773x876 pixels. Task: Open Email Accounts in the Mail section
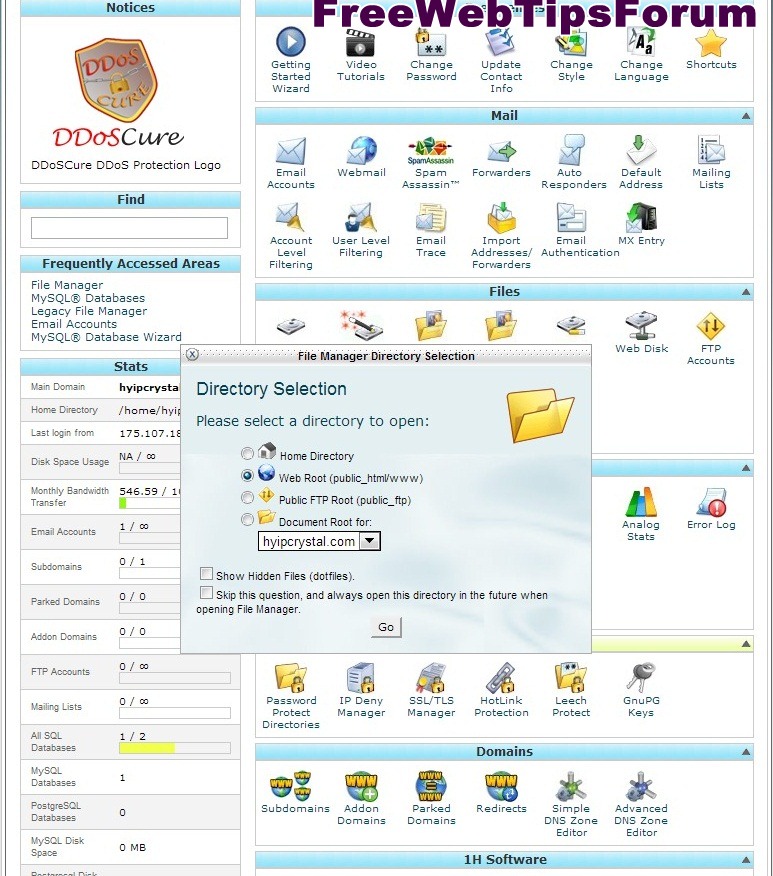tap(290, 151)
